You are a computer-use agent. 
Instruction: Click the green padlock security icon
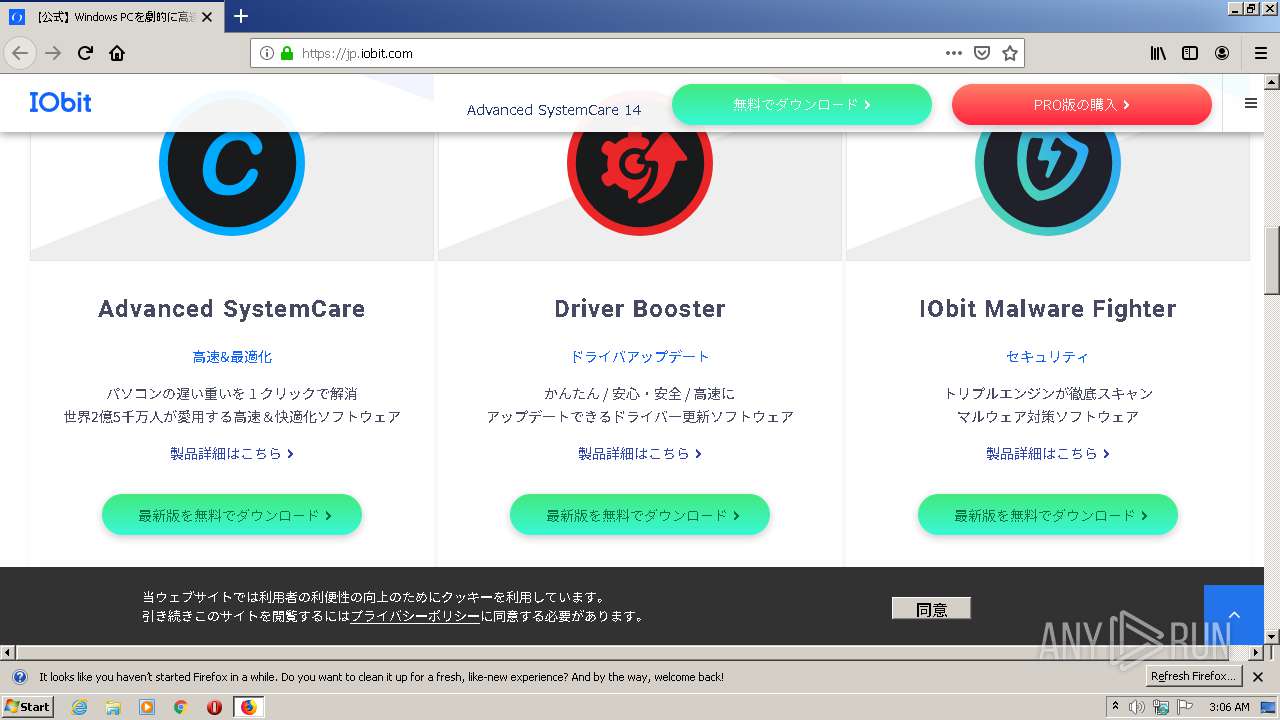[287, 53]
